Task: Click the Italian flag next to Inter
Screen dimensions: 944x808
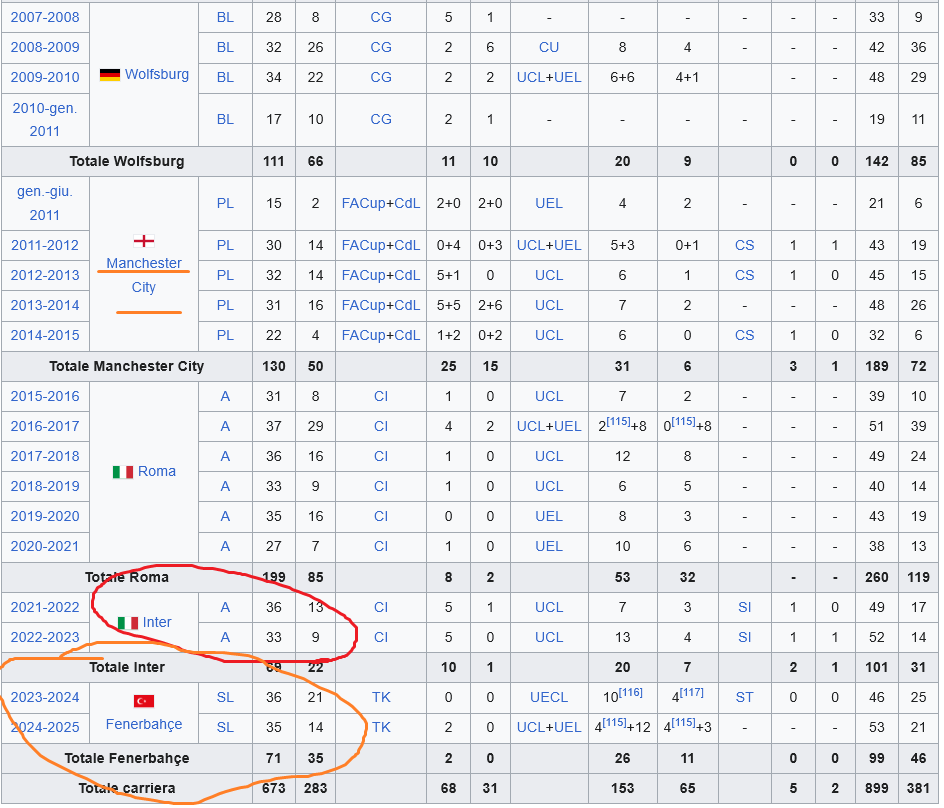Action: point(128,623)
